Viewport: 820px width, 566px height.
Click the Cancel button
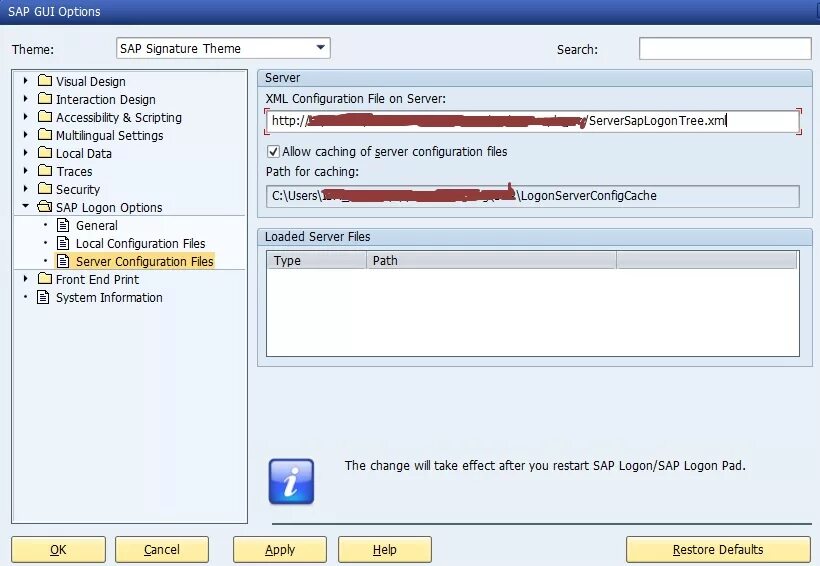162,550
